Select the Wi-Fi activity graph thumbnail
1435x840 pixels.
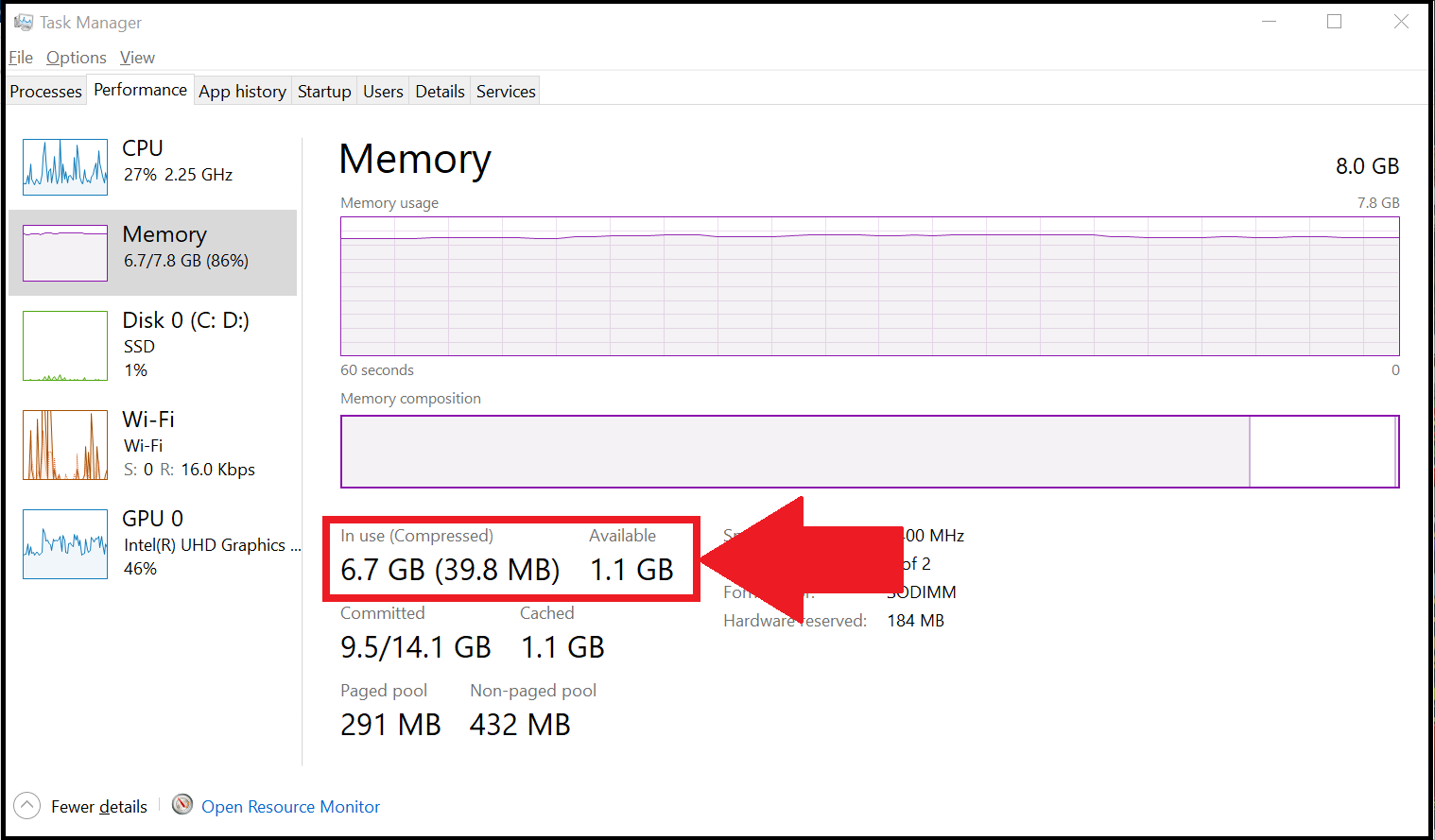click(65, 445)
